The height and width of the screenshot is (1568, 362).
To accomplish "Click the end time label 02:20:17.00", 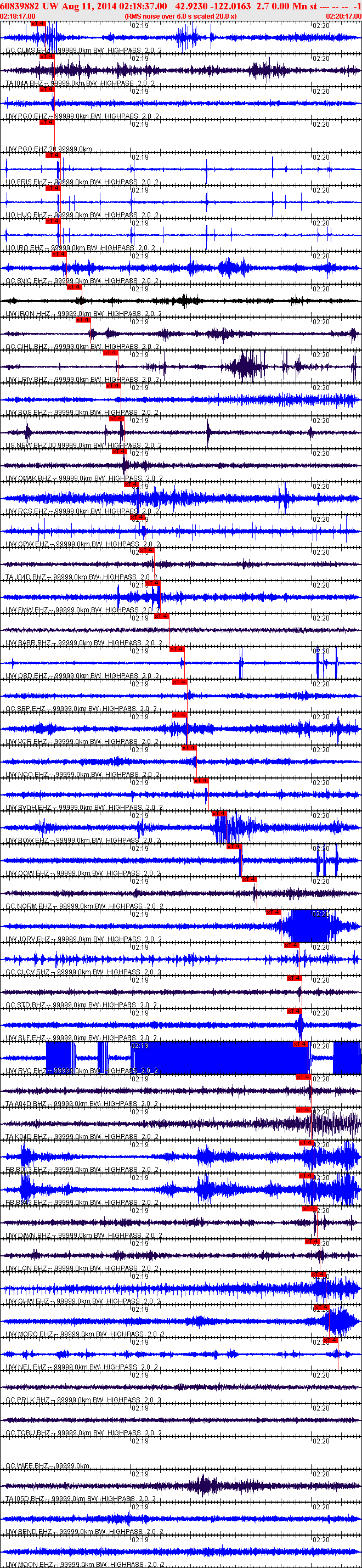I will (x=344, y=16).
